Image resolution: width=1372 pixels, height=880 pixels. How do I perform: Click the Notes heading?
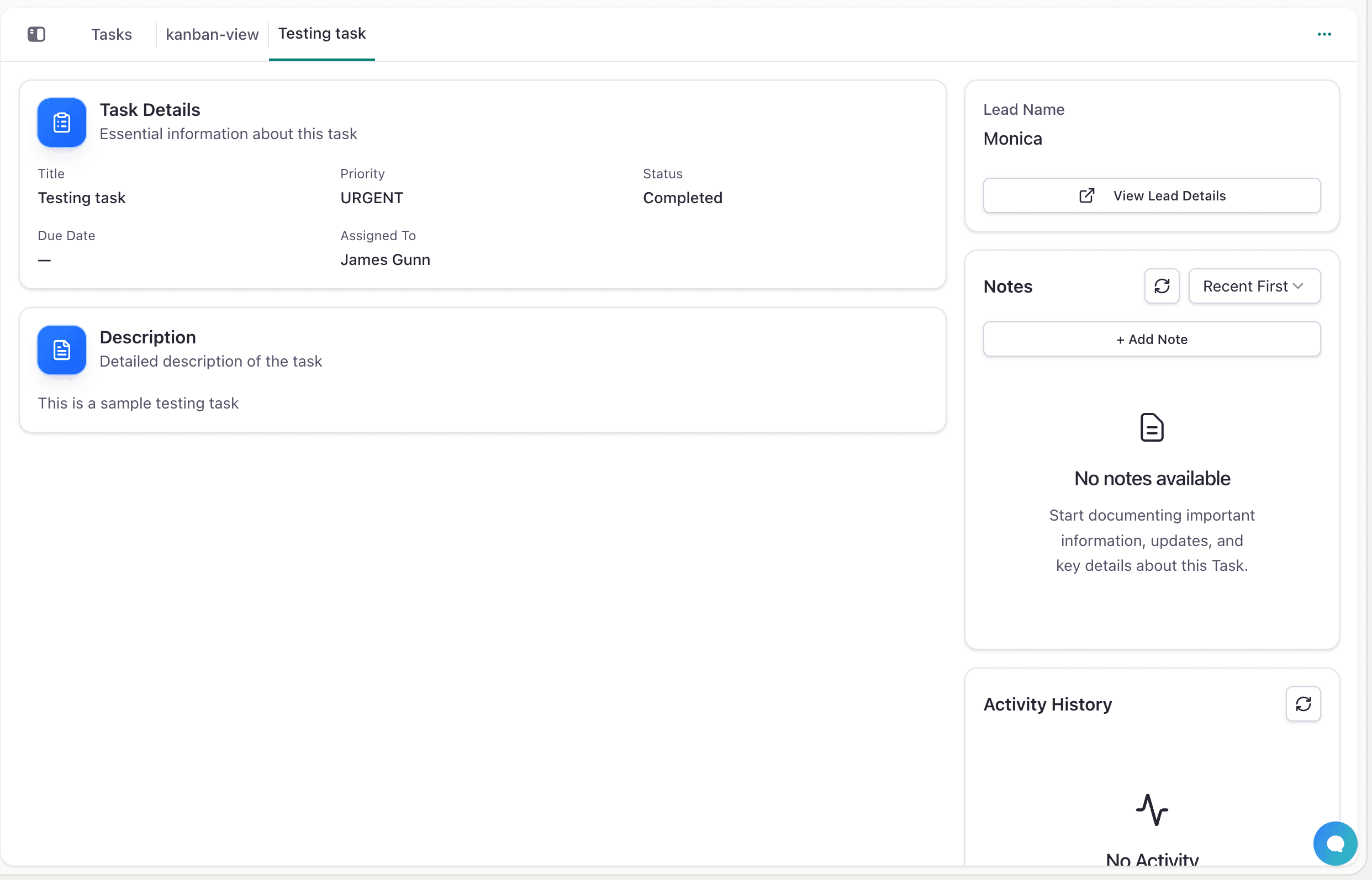click(1008, 287)
